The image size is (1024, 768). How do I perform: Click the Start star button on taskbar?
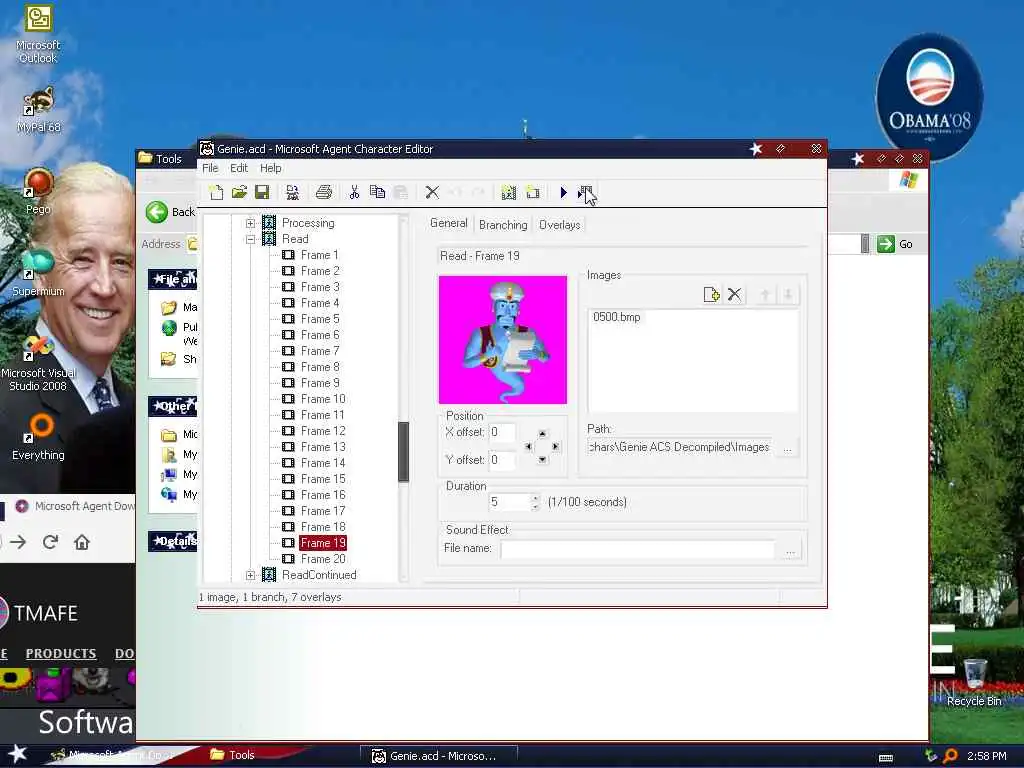18,754
